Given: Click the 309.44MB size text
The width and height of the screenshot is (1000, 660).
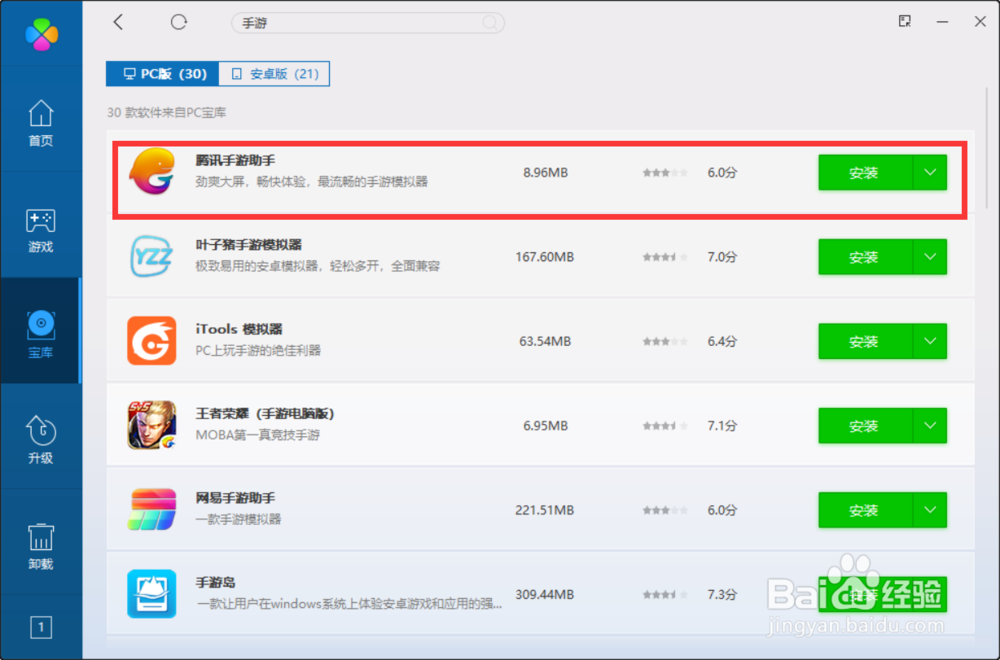Looking at the screenshot, I should pos(545,594).
